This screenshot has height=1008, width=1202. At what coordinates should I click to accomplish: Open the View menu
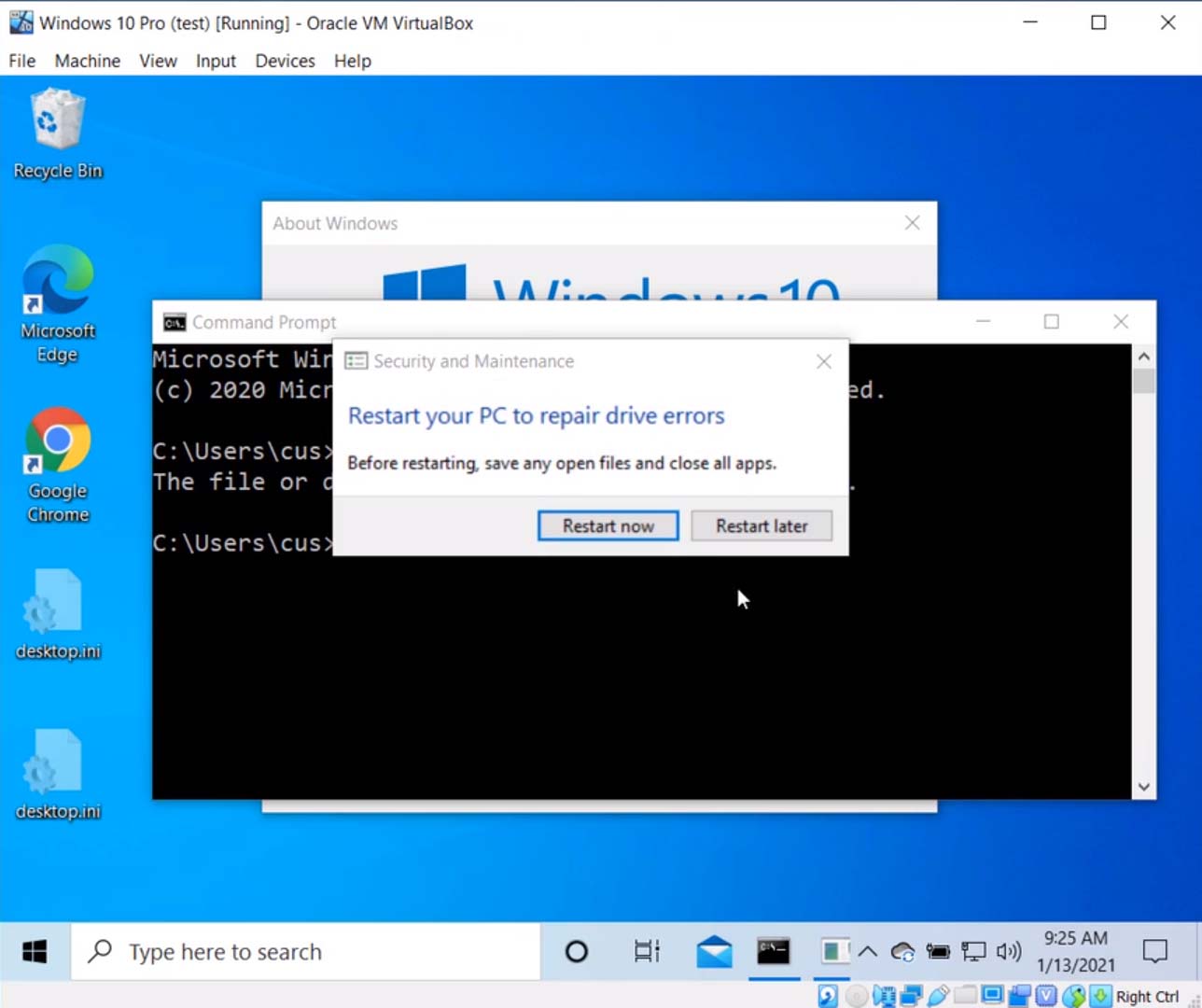click(159, 61)
